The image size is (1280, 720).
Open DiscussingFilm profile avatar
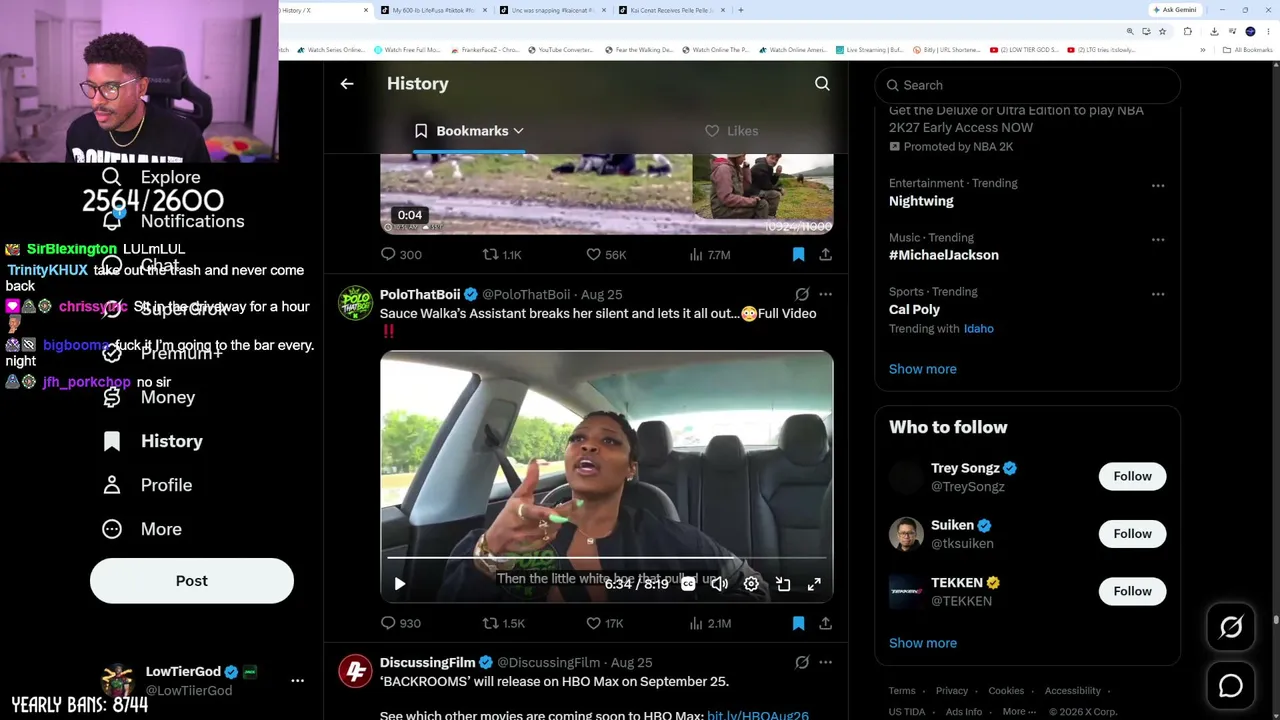pos(355,670)
